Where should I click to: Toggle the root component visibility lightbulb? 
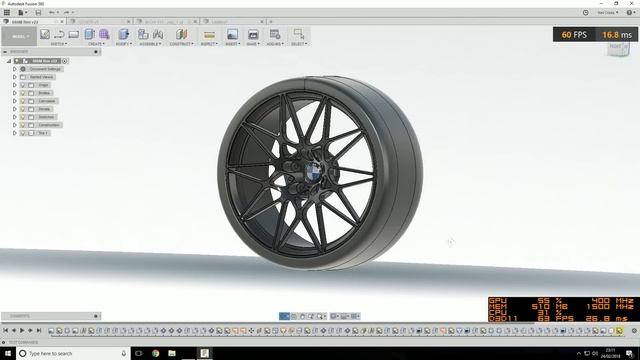click(x=17, y=61)
